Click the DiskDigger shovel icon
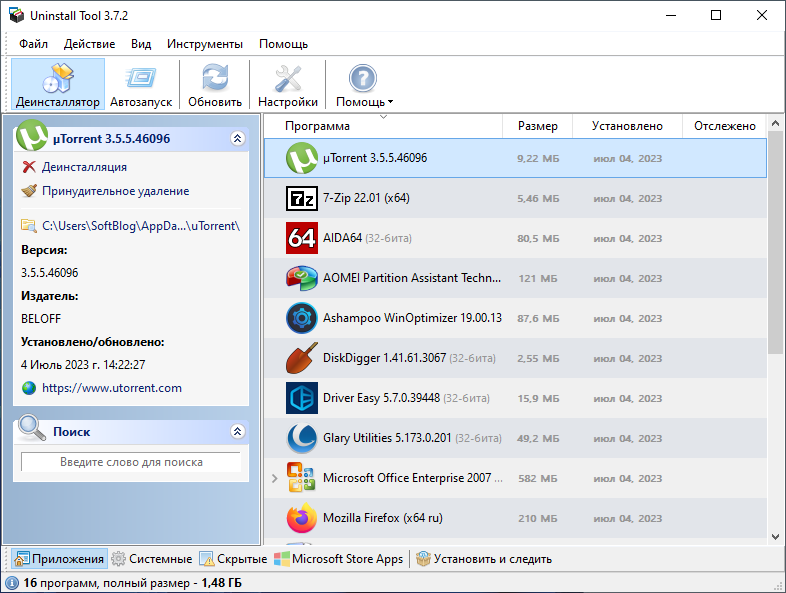 click(x=302, y=358)
